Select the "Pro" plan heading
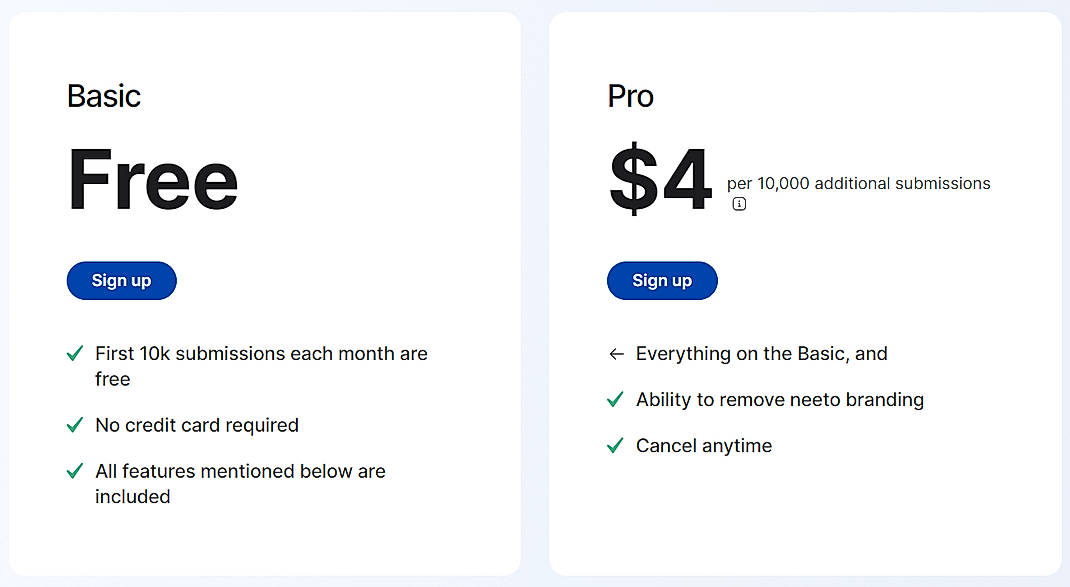This screenshot has width=1070, height=587. 630,96
